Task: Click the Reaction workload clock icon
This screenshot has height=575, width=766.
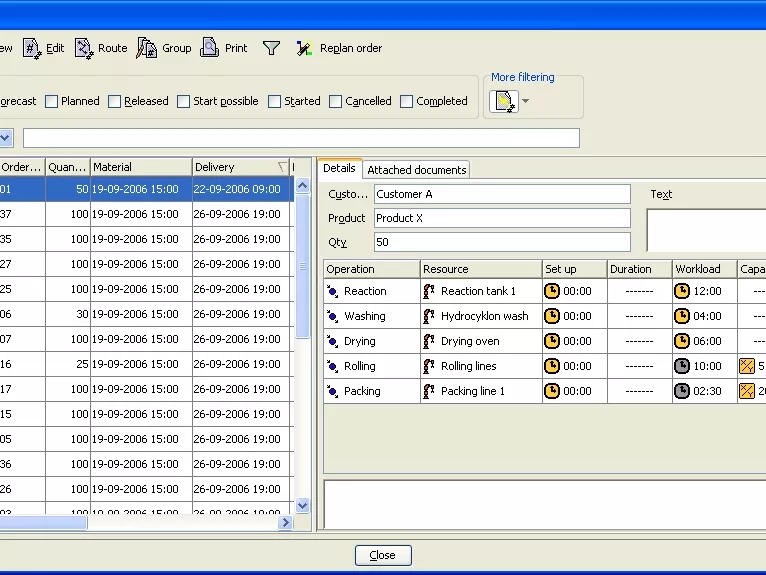Action: point(682,291)
